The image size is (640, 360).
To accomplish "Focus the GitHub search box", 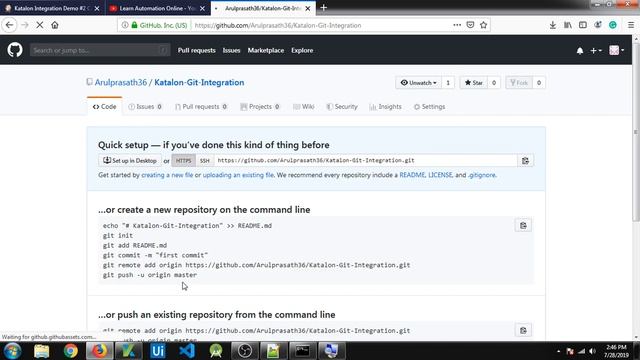I will click(100, 50).
